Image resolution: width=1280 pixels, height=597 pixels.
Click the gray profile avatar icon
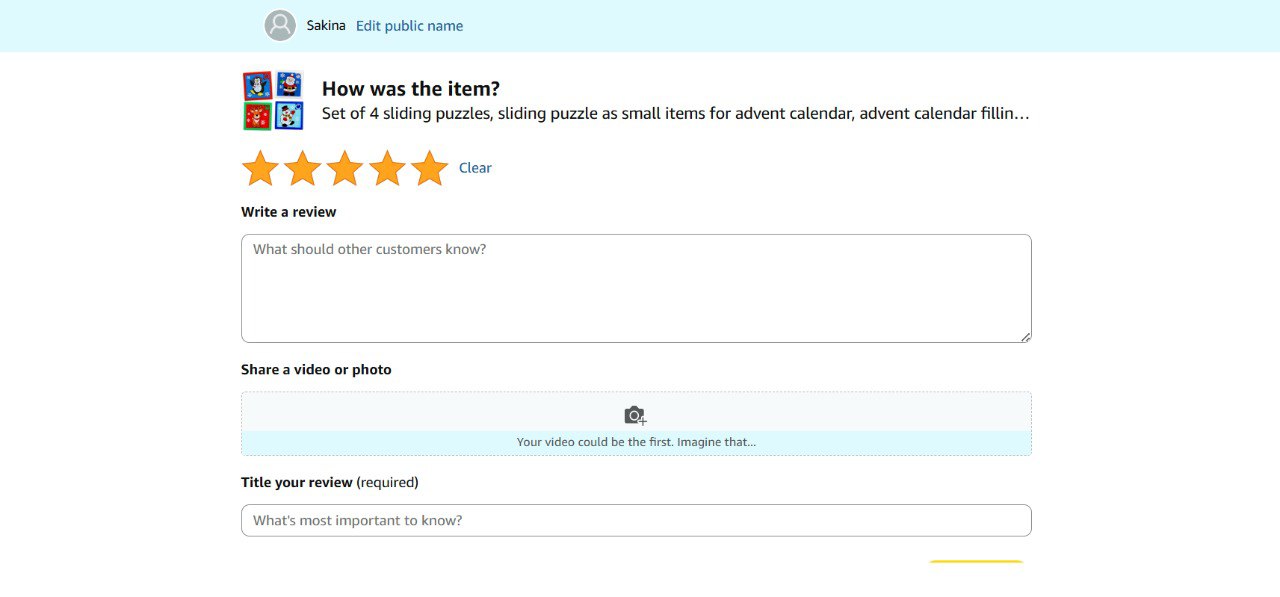tap(280, 26)
